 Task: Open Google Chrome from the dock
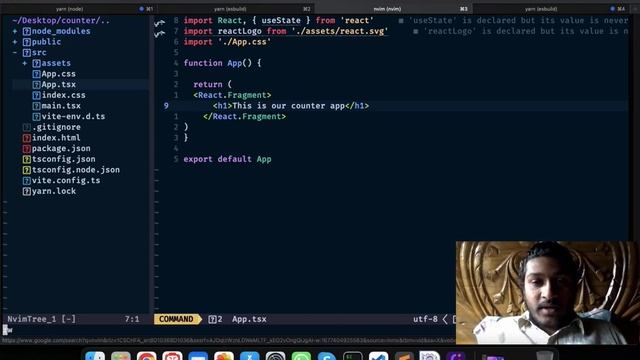pos(147,356)
